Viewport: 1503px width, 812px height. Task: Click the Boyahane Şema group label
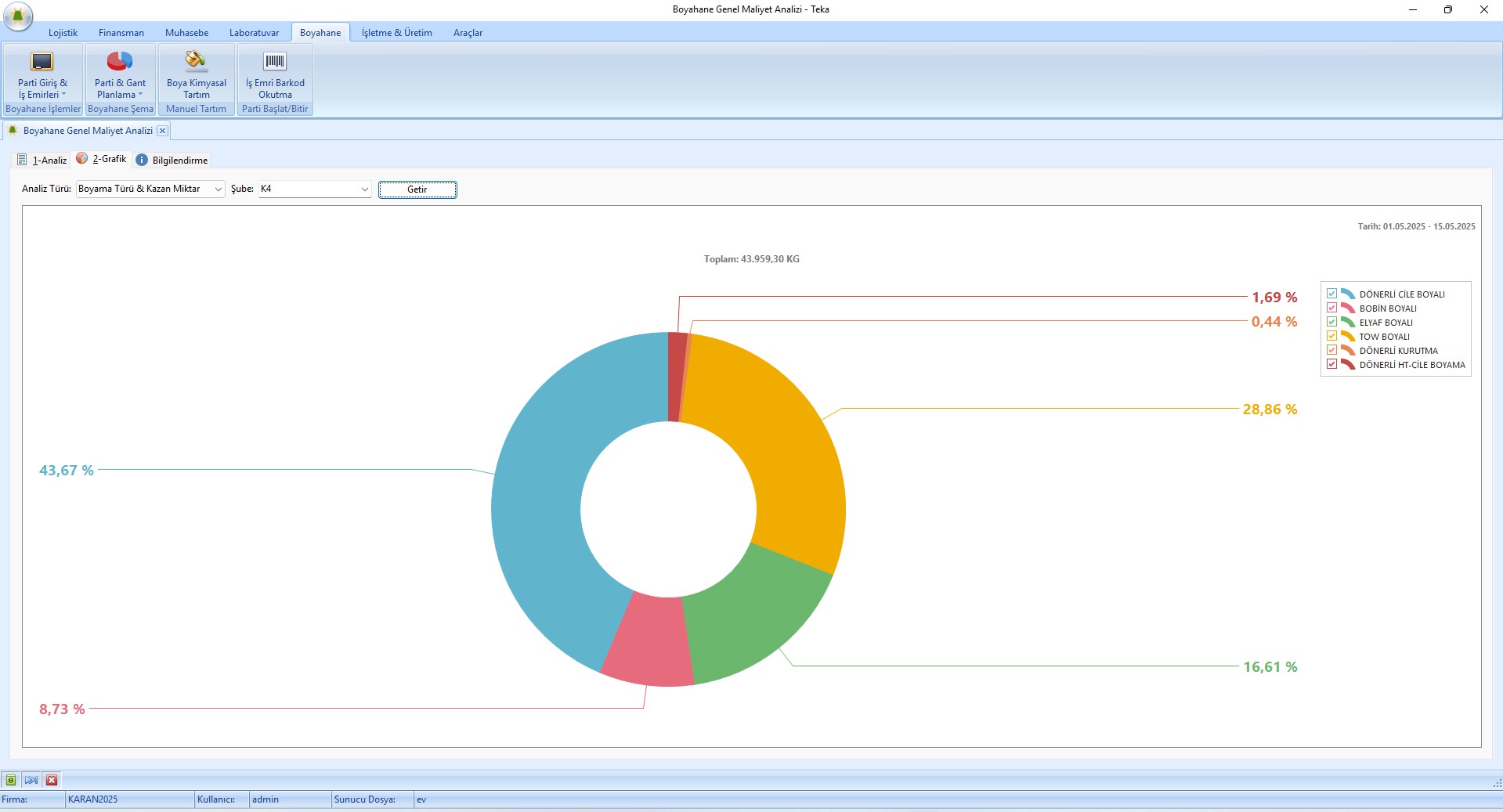pos(121,109)
